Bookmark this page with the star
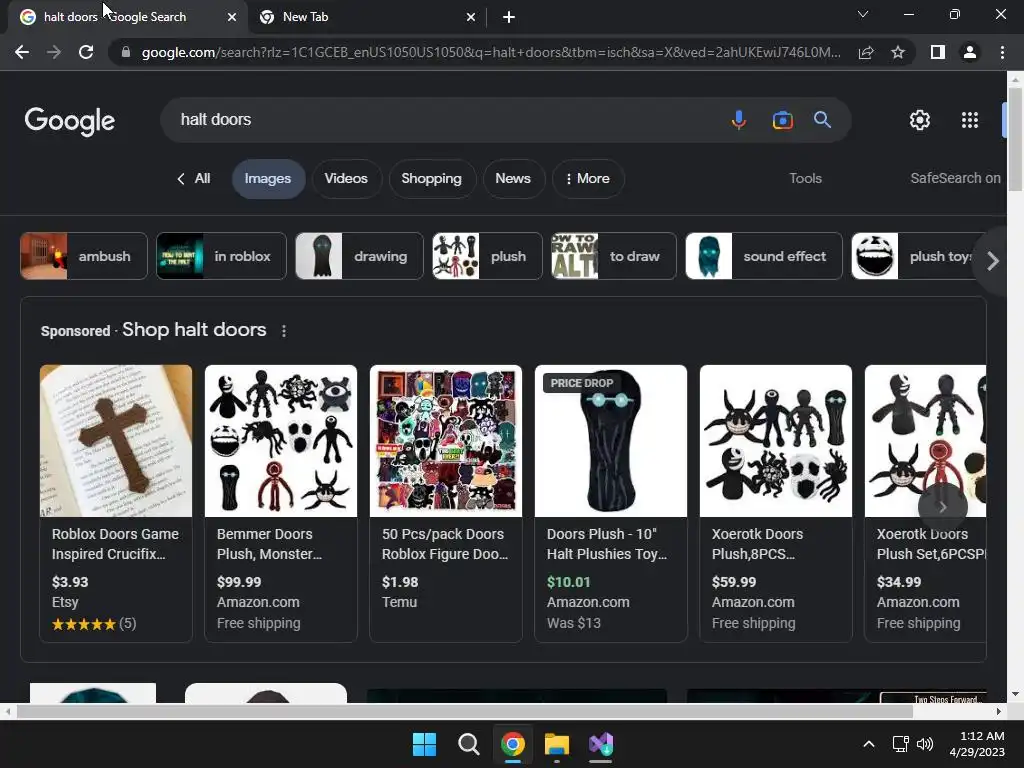 [x=898, y=52]
